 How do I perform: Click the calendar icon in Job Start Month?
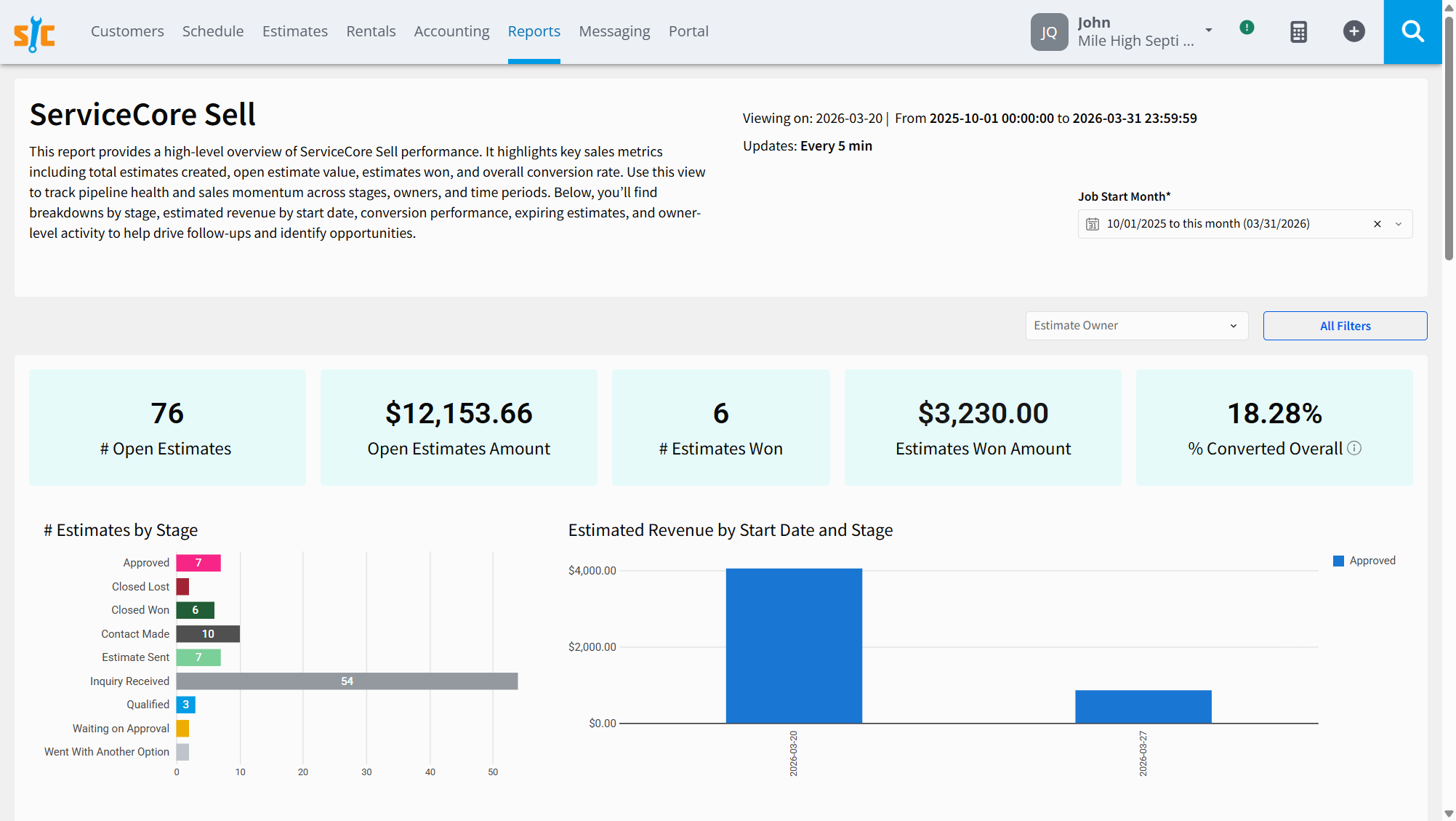tap(1093, 224)
